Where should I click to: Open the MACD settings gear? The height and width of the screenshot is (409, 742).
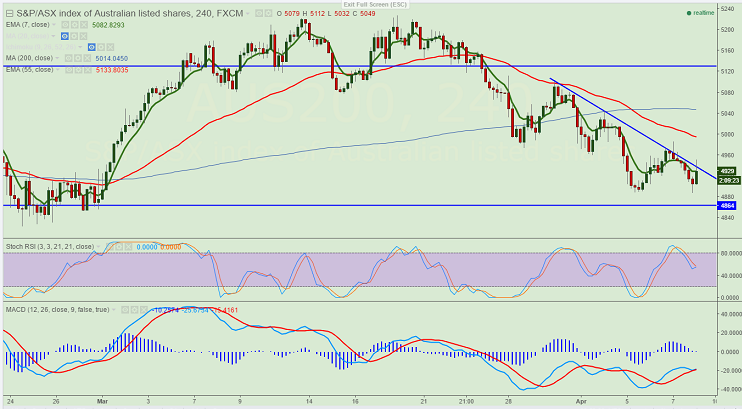pyautogui.click(x=134, y=310)
